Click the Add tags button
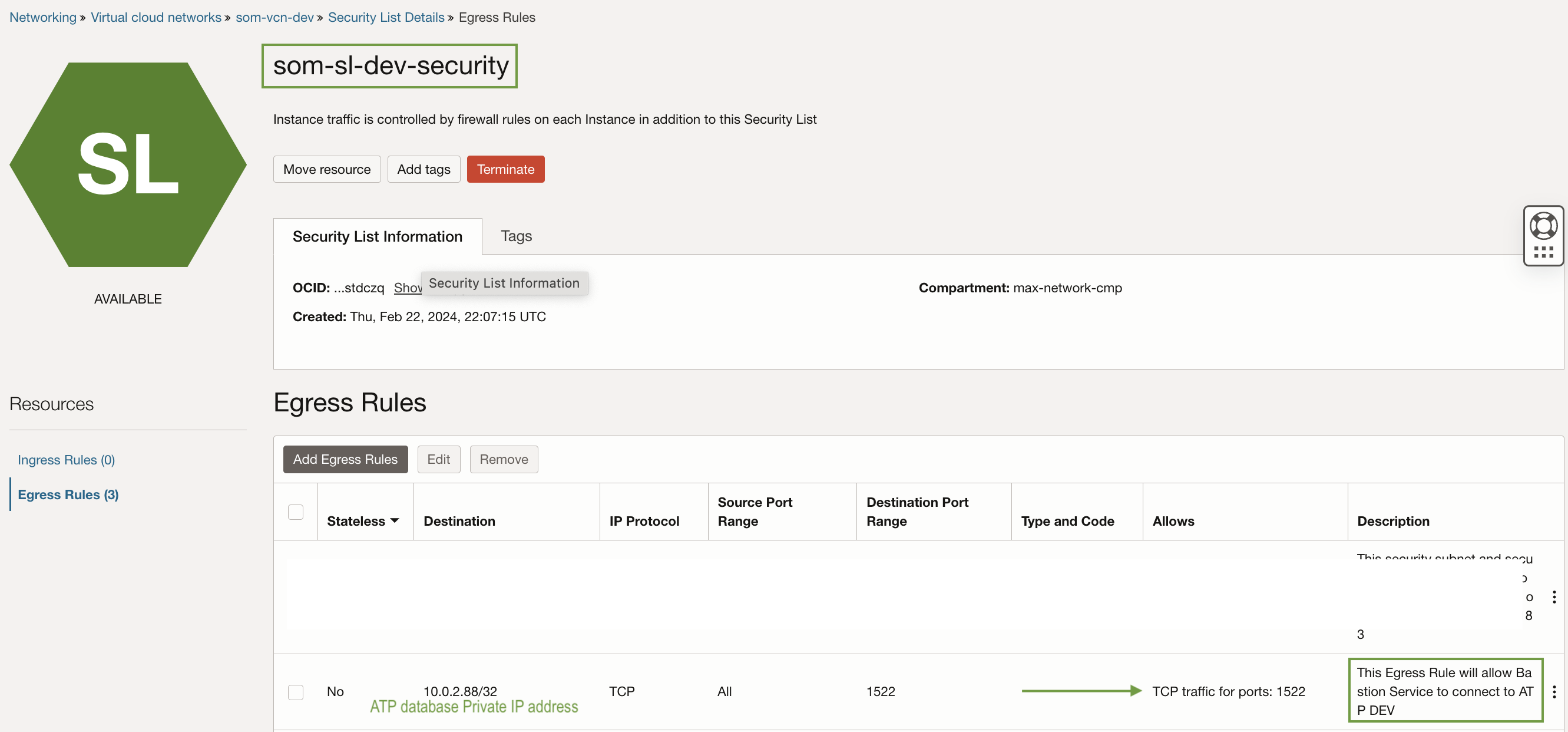This screenshot has width=1568, height=732. click(423, 169)
